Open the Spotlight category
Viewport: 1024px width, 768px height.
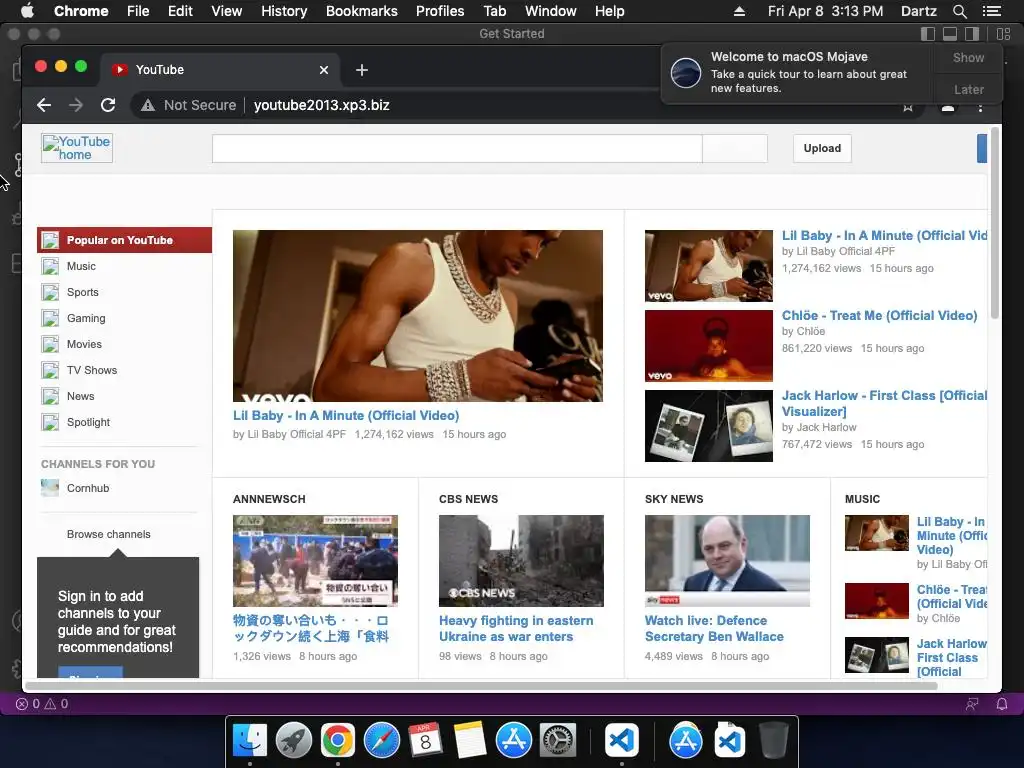pyautogui.click(x=88, y=423)
